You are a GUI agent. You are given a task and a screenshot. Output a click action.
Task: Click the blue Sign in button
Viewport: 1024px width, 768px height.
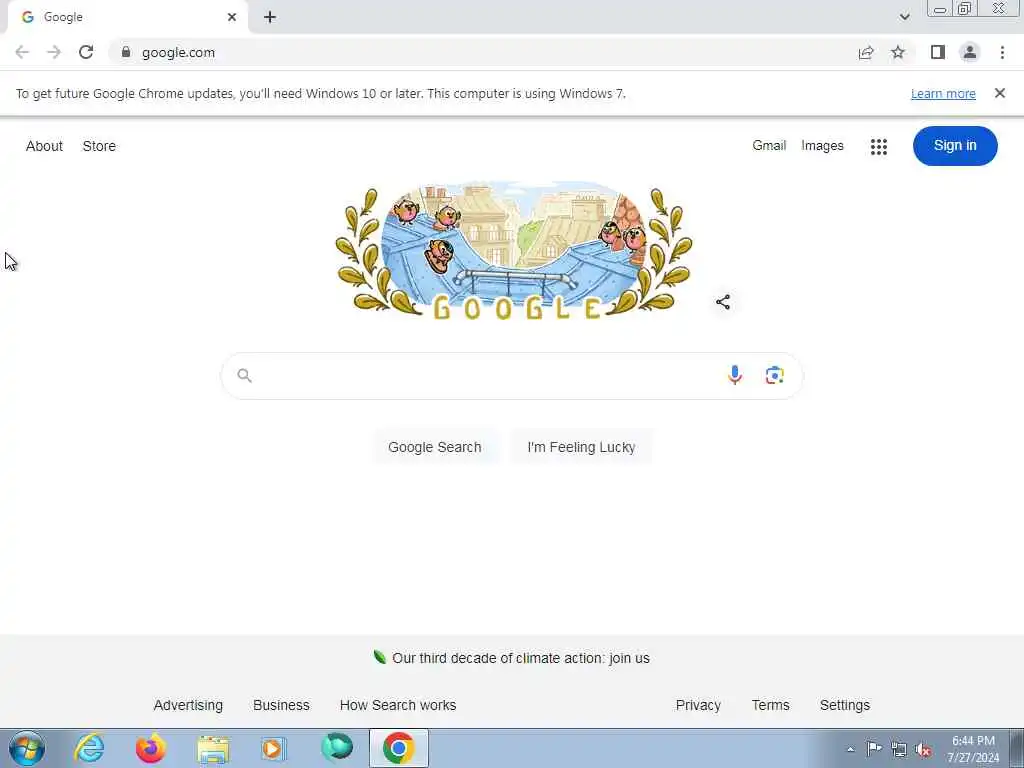click(x=955, y=146)
